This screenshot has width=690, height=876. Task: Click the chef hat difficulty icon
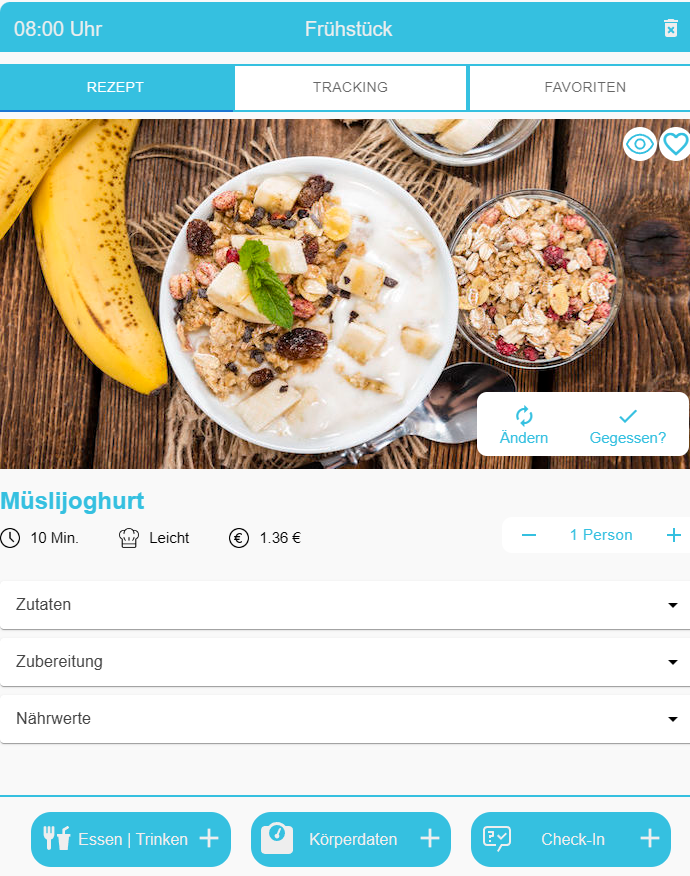pyautogui.click(x=129, y=538)
